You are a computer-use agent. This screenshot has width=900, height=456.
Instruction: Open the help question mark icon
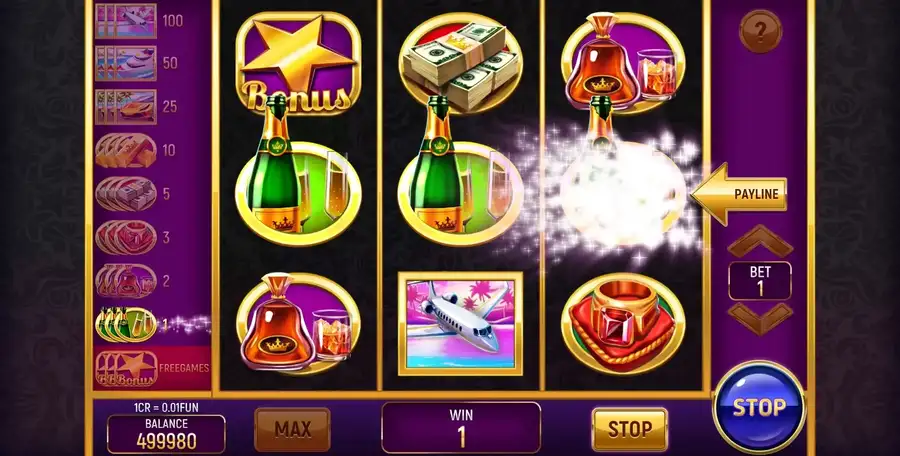(760, 32)
